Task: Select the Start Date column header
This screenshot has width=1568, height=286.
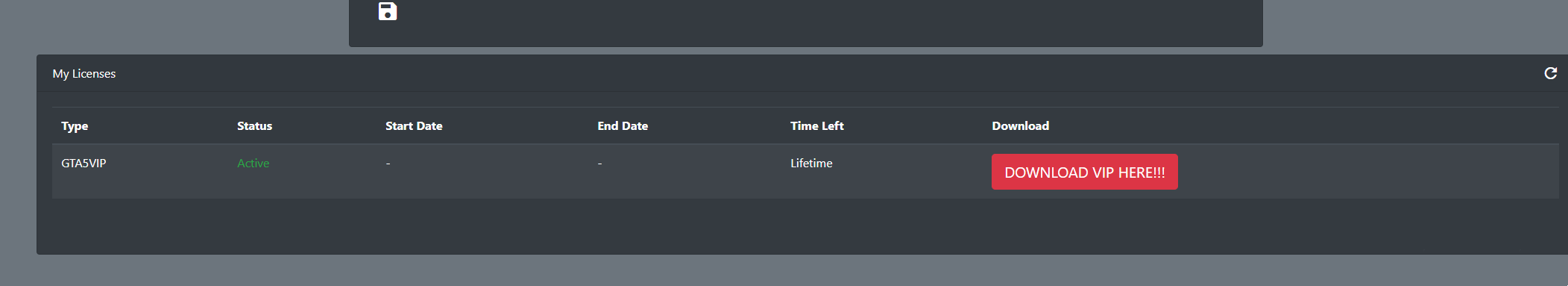Action: click(x=414, y=125)
